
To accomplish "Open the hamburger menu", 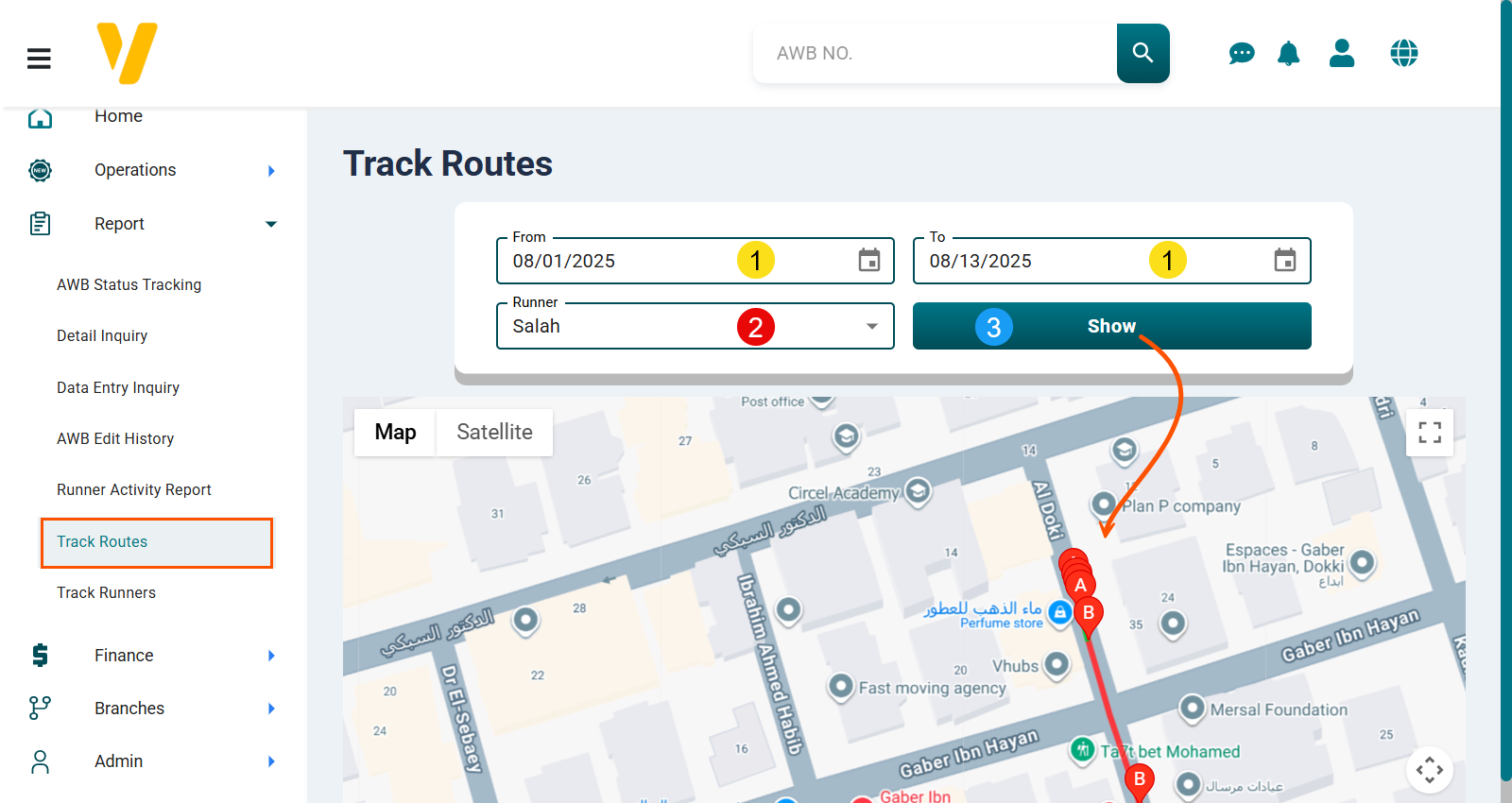I will [x=39, y=59].
